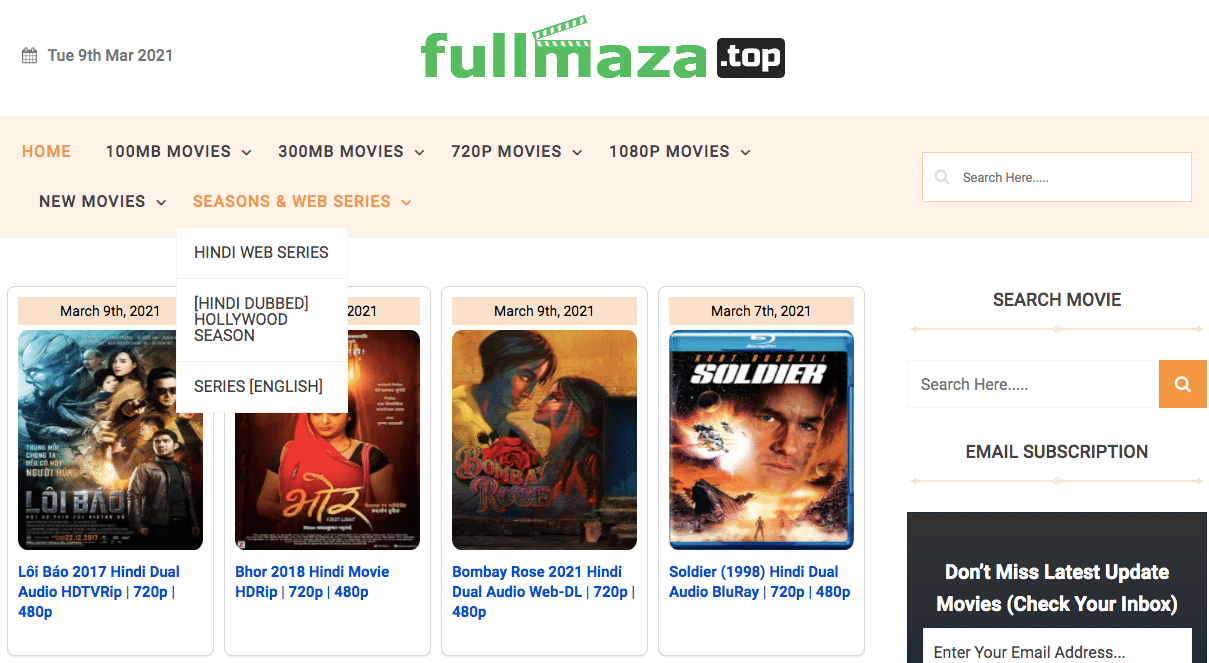Select Hindi Web Series menu entry
Image resolution: width=1209 pixels, height=663 pixels.
pyautogui.click(x=261, y=253)
